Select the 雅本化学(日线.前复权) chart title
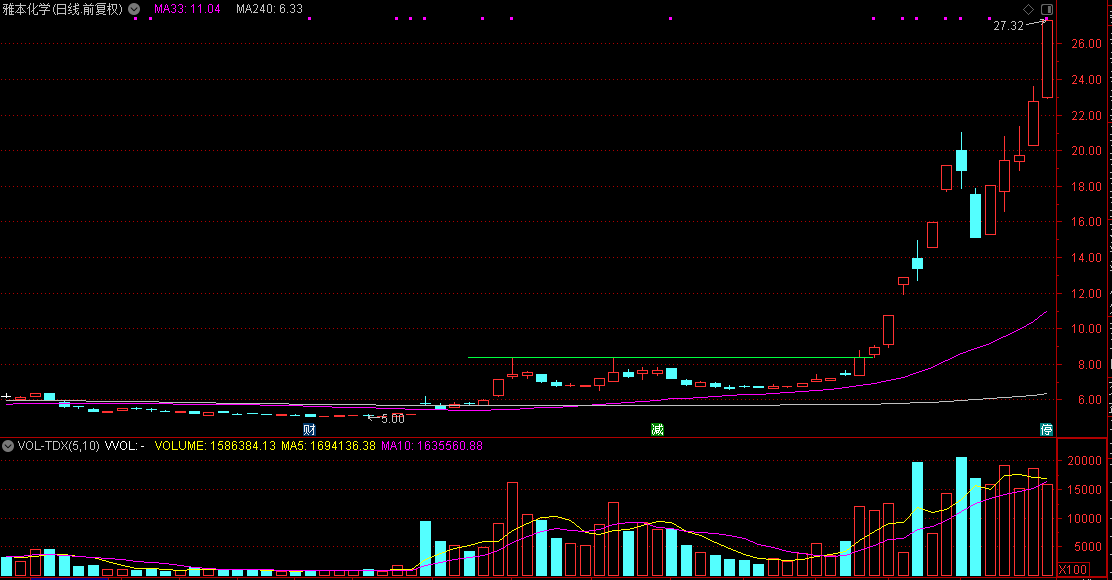Image resolution: width=1112 pixels, height=580 pixels. coord(62,9)
